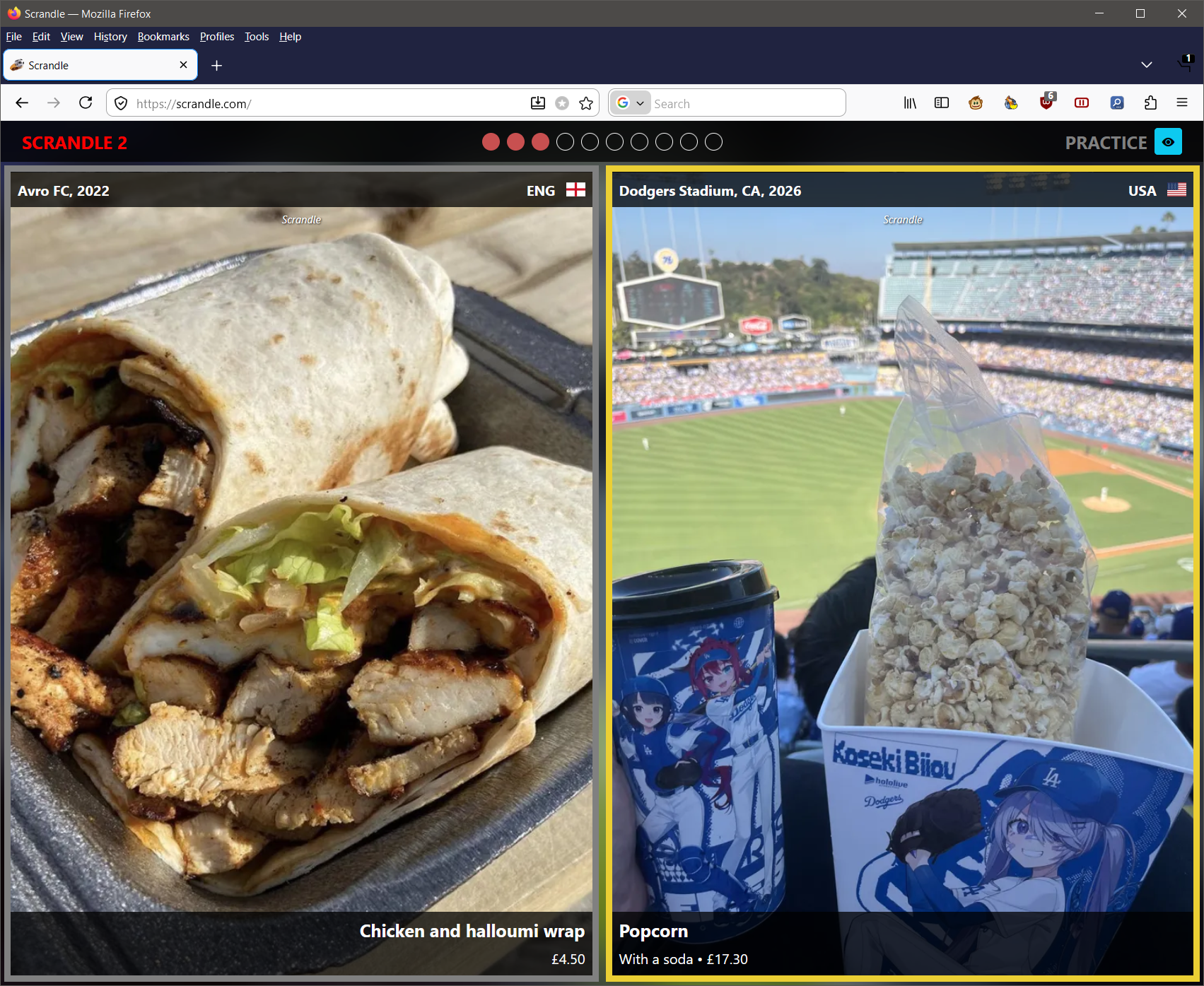Bookmark this page with the star icon
The height and width of the screenshot is (986, 1204).
586,103
